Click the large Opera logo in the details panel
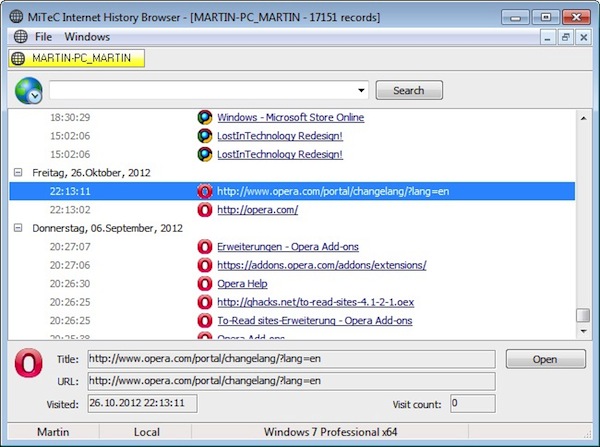The height and width of the screenshot is (447, 600). click(29, 363)
